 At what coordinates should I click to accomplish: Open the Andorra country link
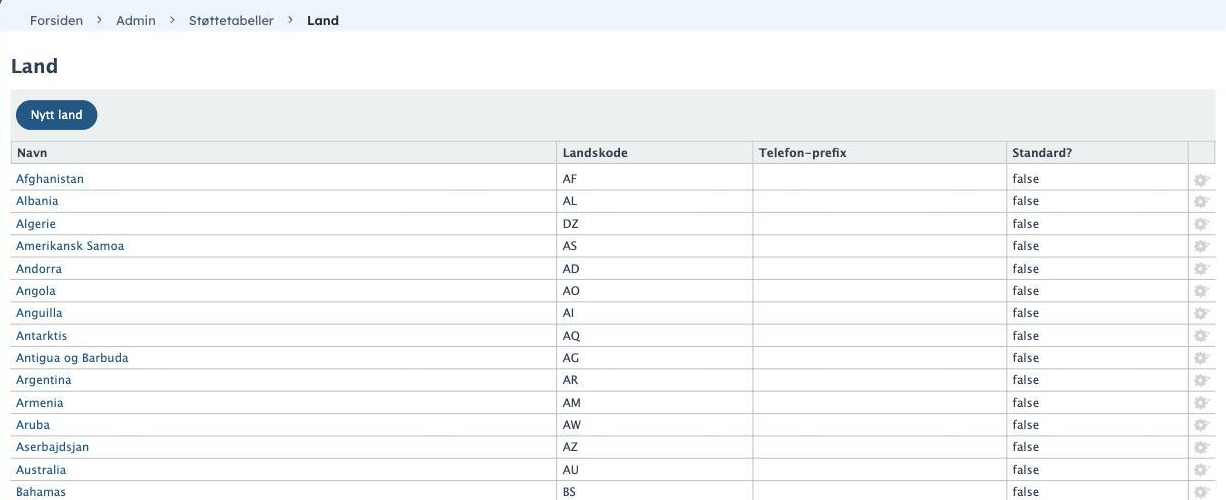click(x=39, y=269)
